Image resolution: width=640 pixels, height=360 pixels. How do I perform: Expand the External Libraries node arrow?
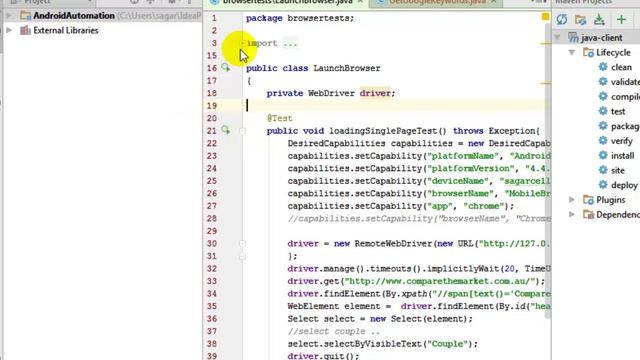coord(9,30)
